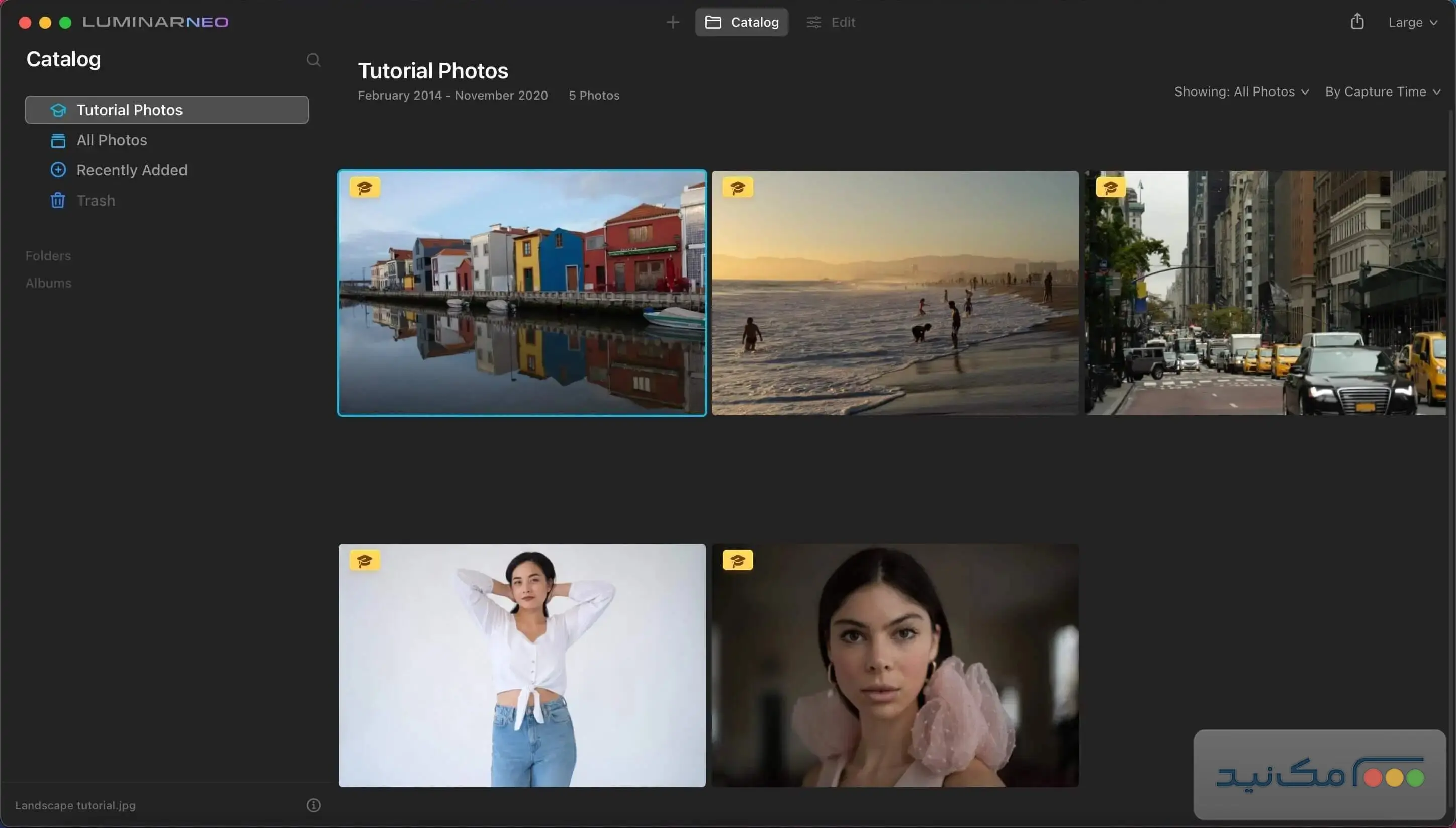Click the tutorial badge on the beach photo

click(738, 187)
